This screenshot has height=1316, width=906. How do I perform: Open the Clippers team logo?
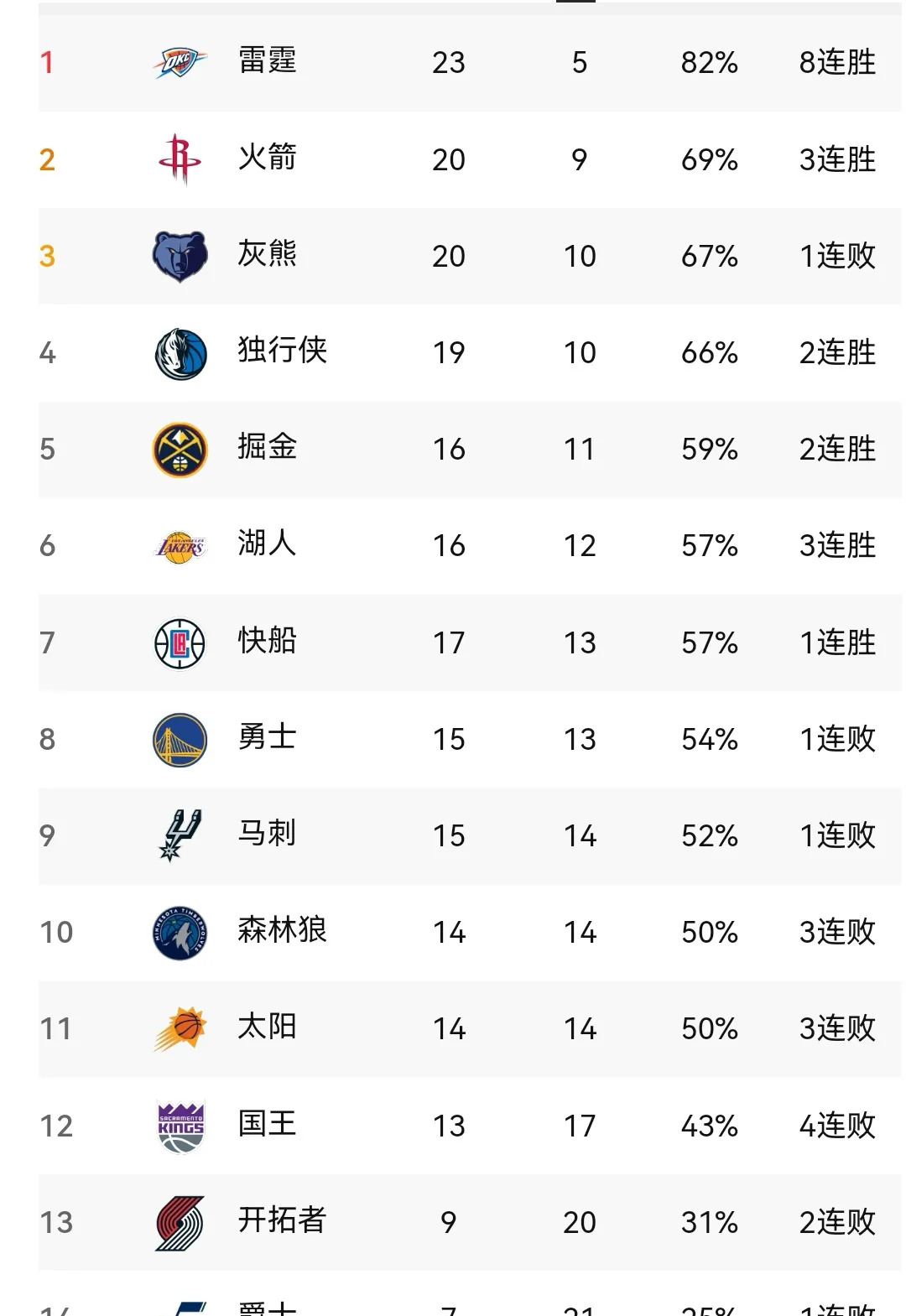180,643
